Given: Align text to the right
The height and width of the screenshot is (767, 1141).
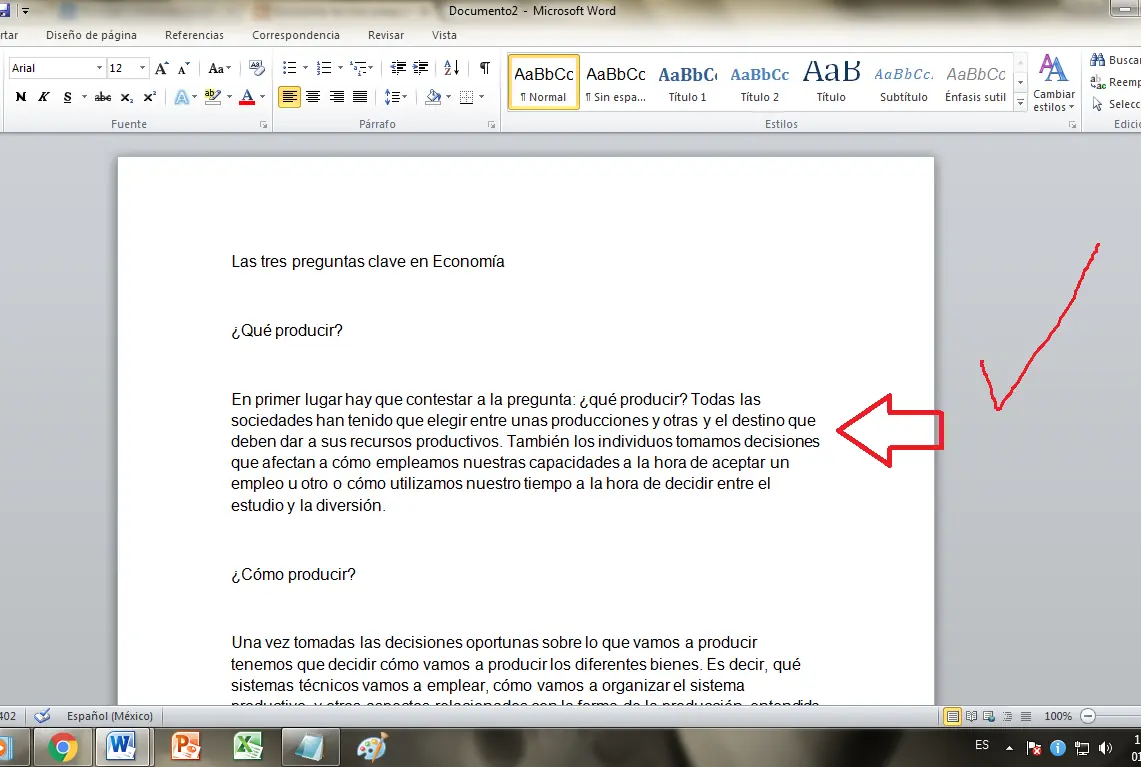Looking at the screenshot, I should [x=336, y=97].
